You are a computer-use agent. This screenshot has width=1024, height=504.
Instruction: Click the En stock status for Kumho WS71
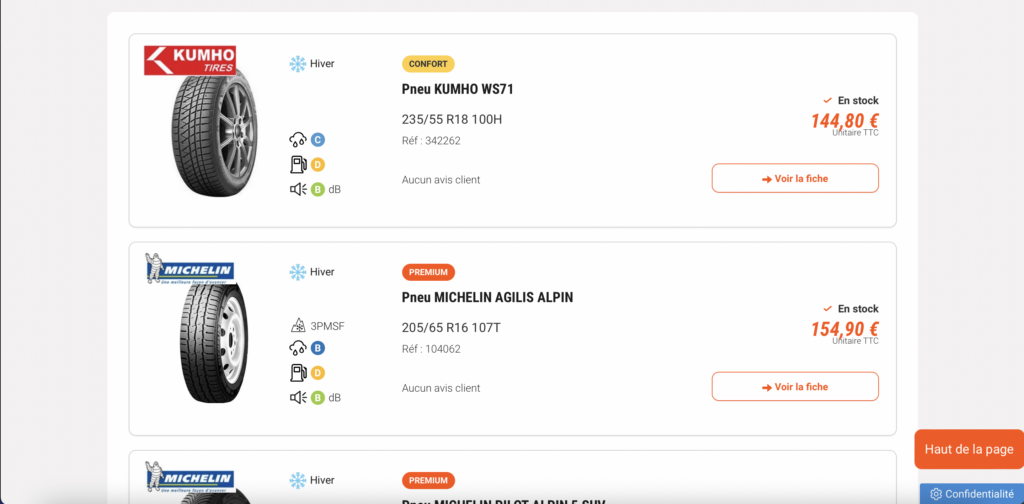[x=851, y=101]
